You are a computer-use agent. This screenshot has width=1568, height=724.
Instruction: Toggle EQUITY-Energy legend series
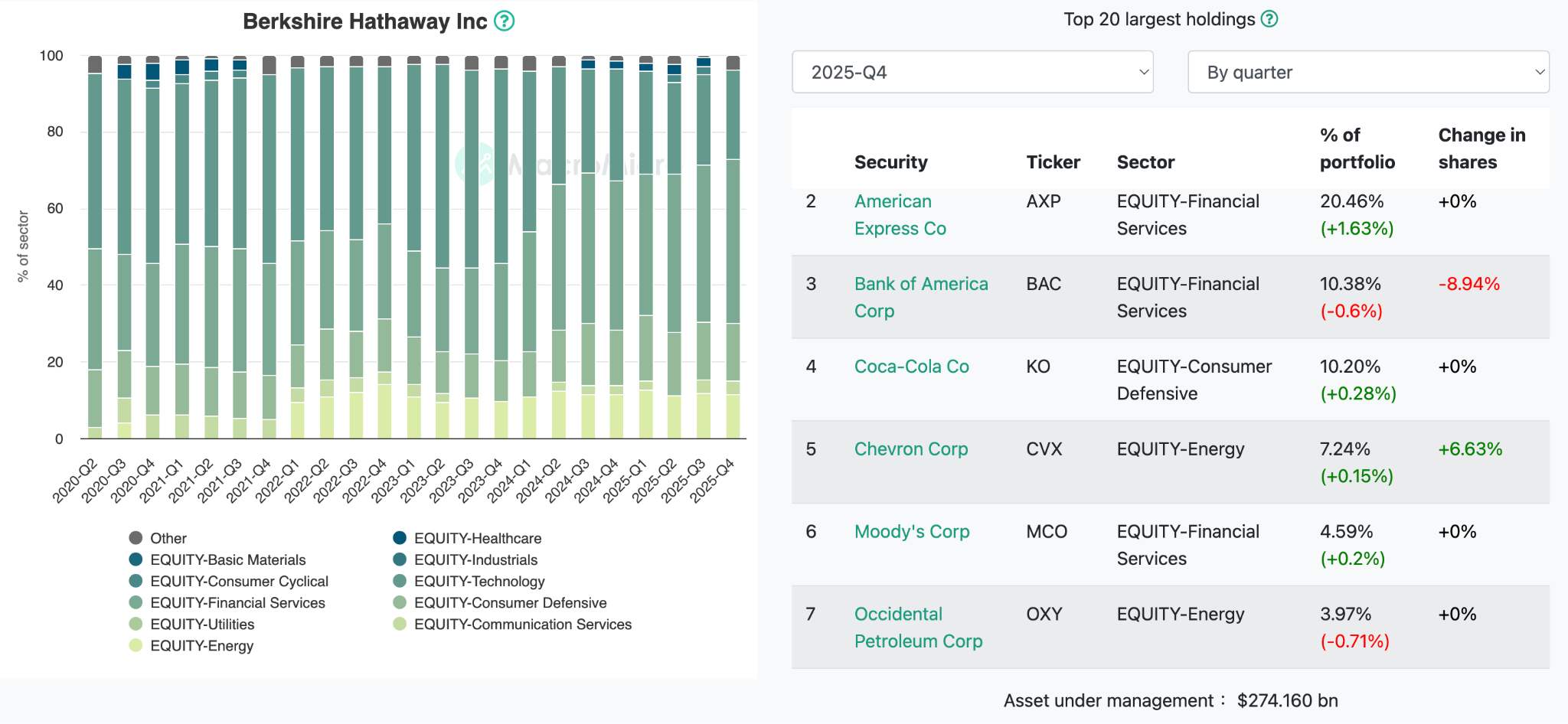191,645
